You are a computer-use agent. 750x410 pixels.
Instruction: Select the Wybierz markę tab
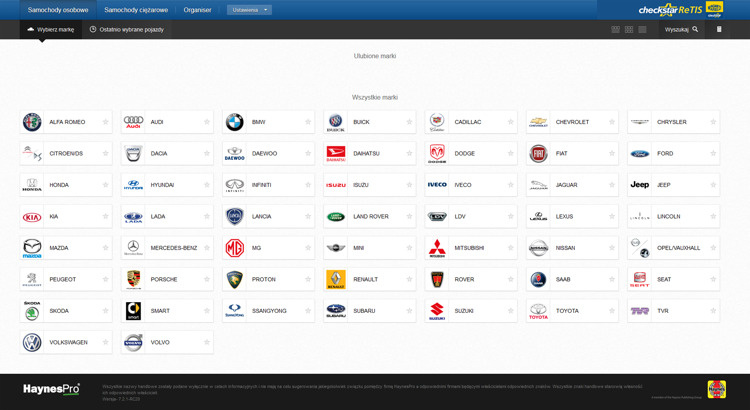(51, 29)
